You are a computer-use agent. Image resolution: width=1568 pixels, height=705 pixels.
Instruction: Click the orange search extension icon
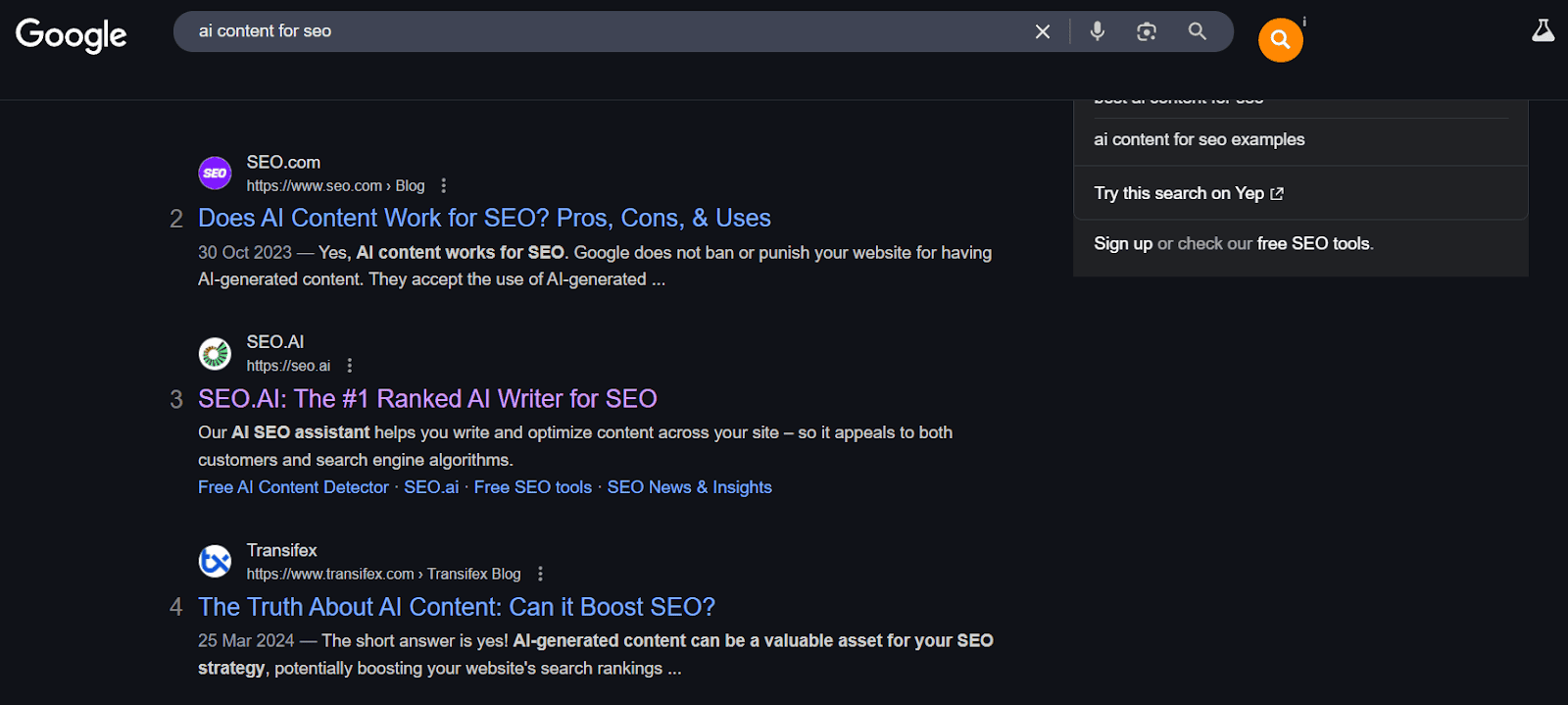[1280, 40]
